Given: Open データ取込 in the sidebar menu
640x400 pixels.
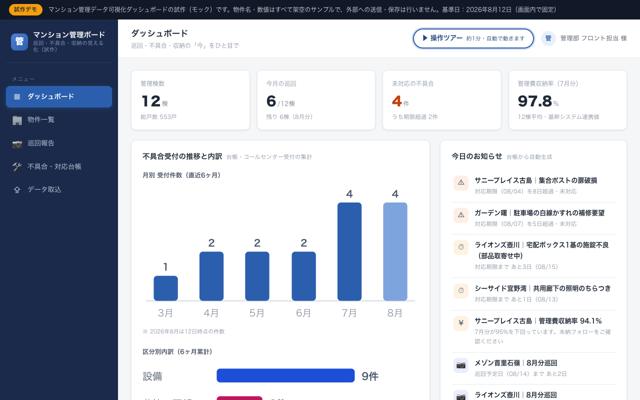Looking at the screenshot, I should (x=59, y=189).
